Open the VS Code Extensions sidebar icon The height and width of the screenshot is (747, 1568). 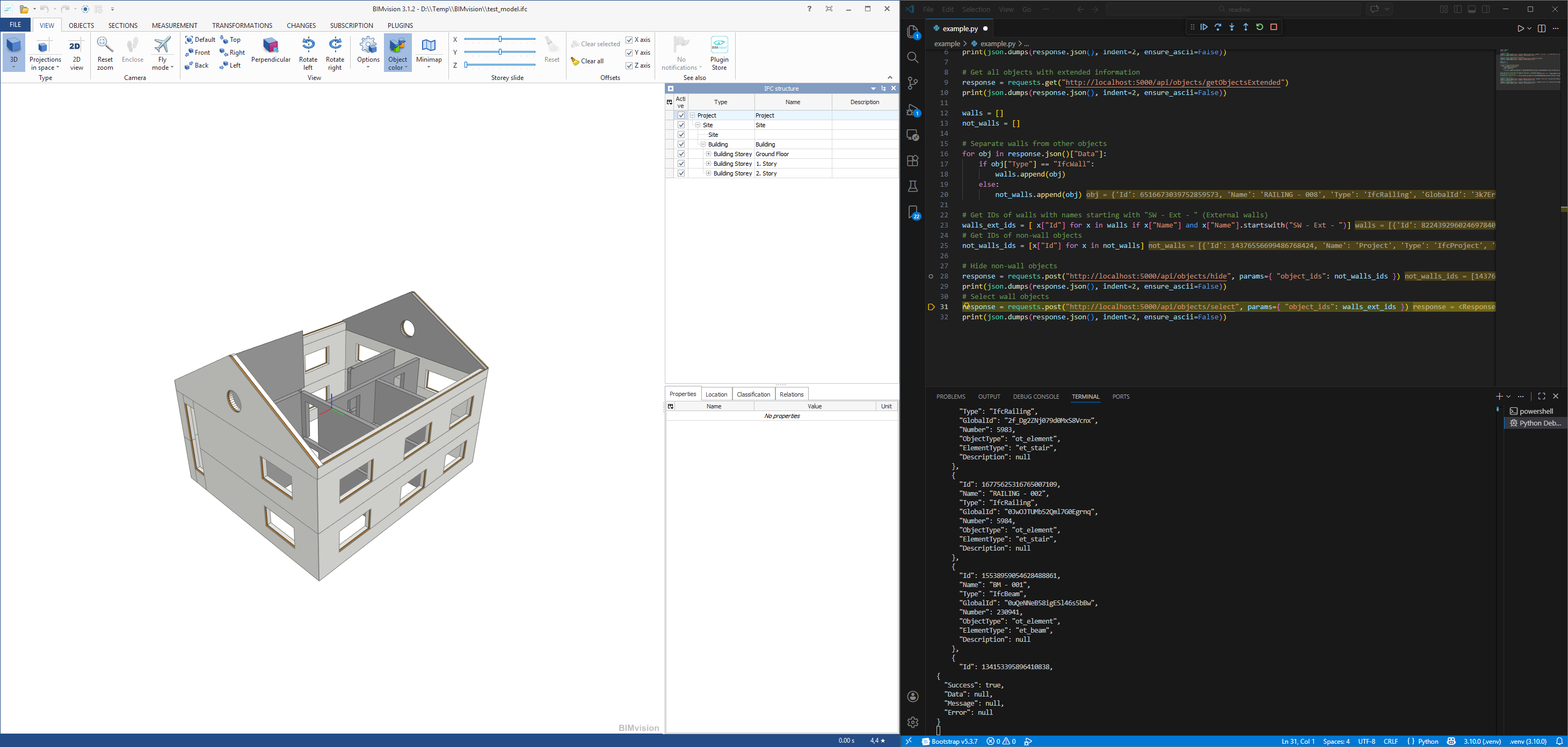tap(912, 161)
